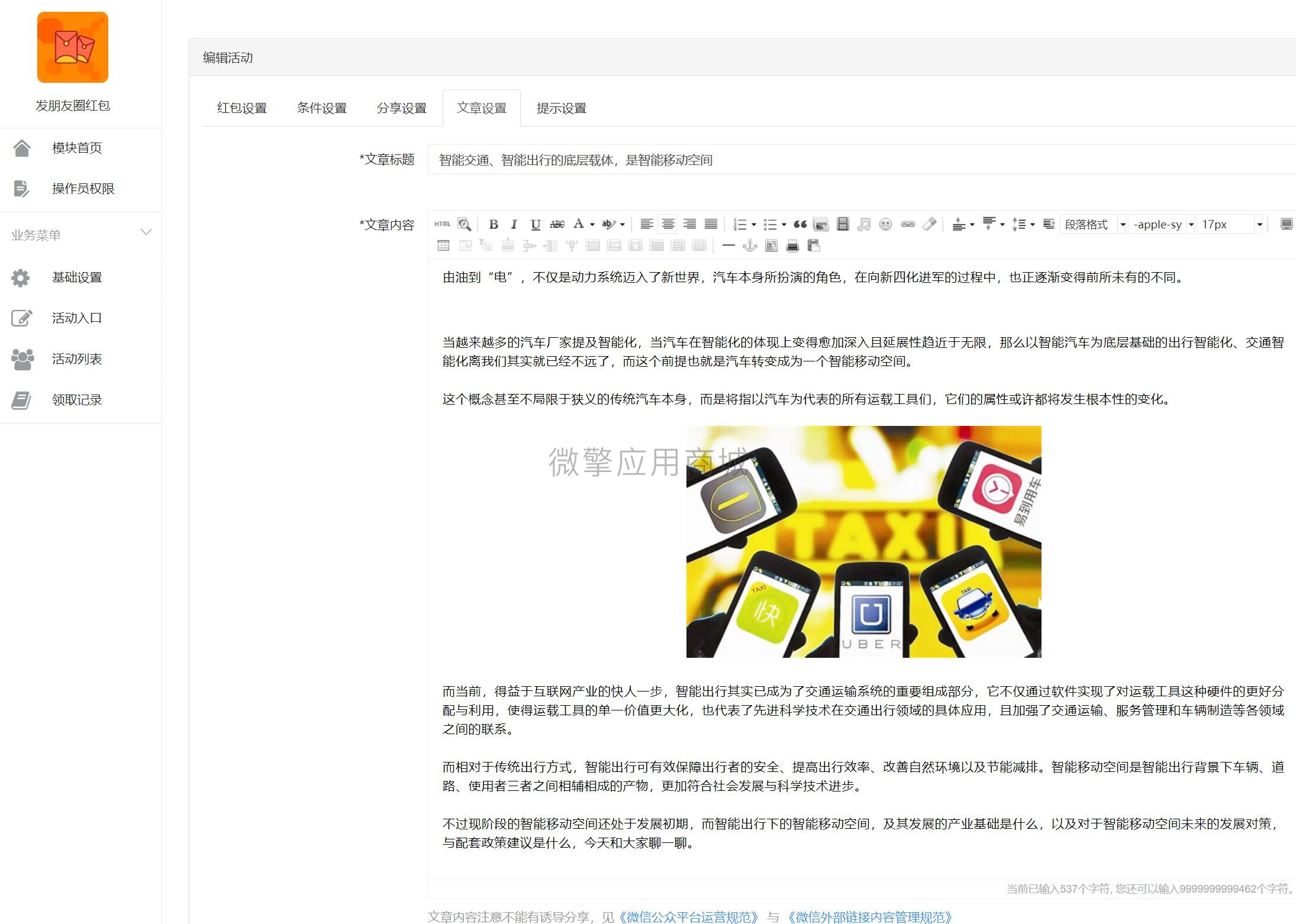1296x924 pixels.
Task: Insert an image into article
Action: 821,224
